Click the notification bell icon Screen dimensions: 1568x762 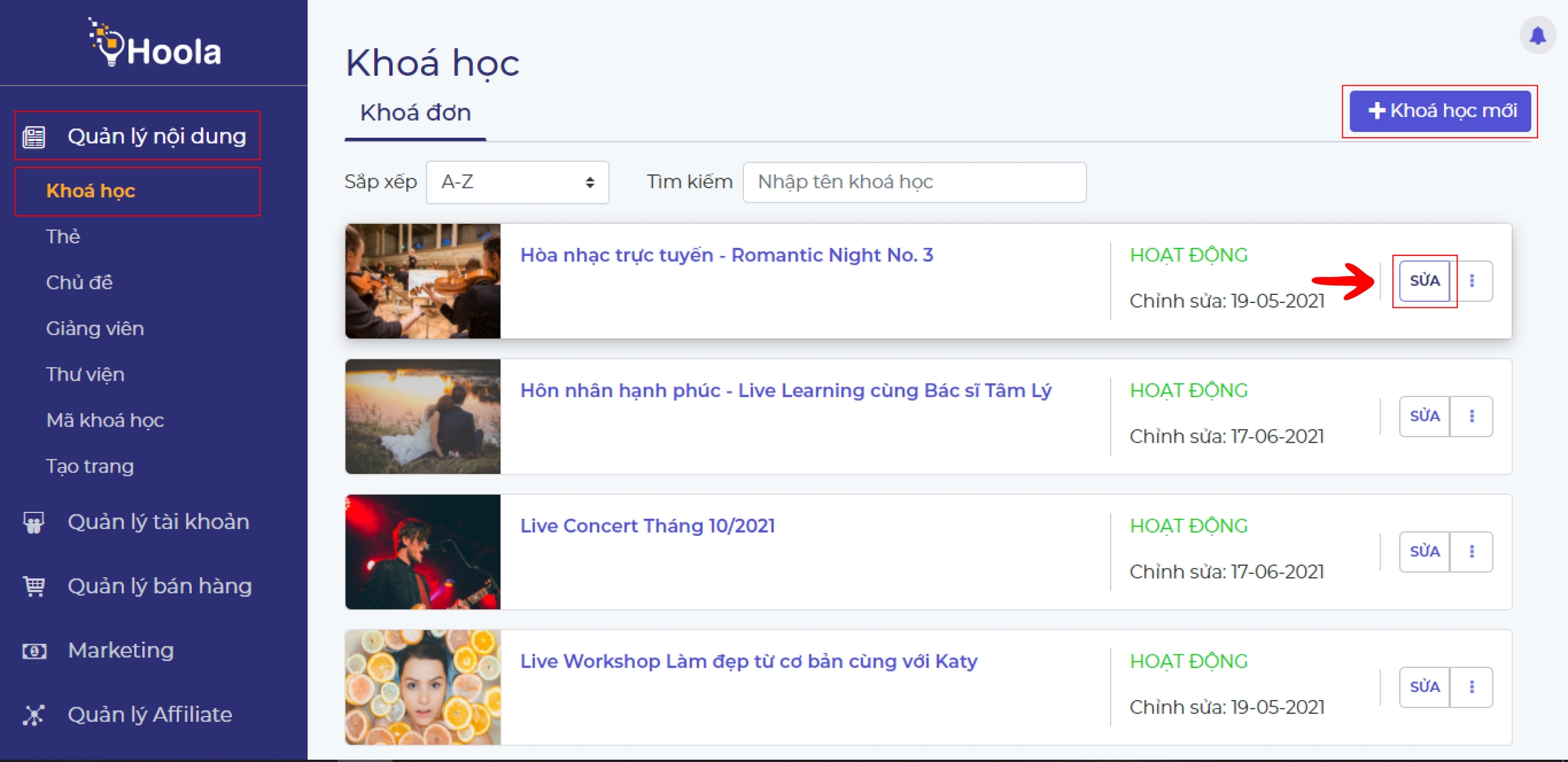1537,35
